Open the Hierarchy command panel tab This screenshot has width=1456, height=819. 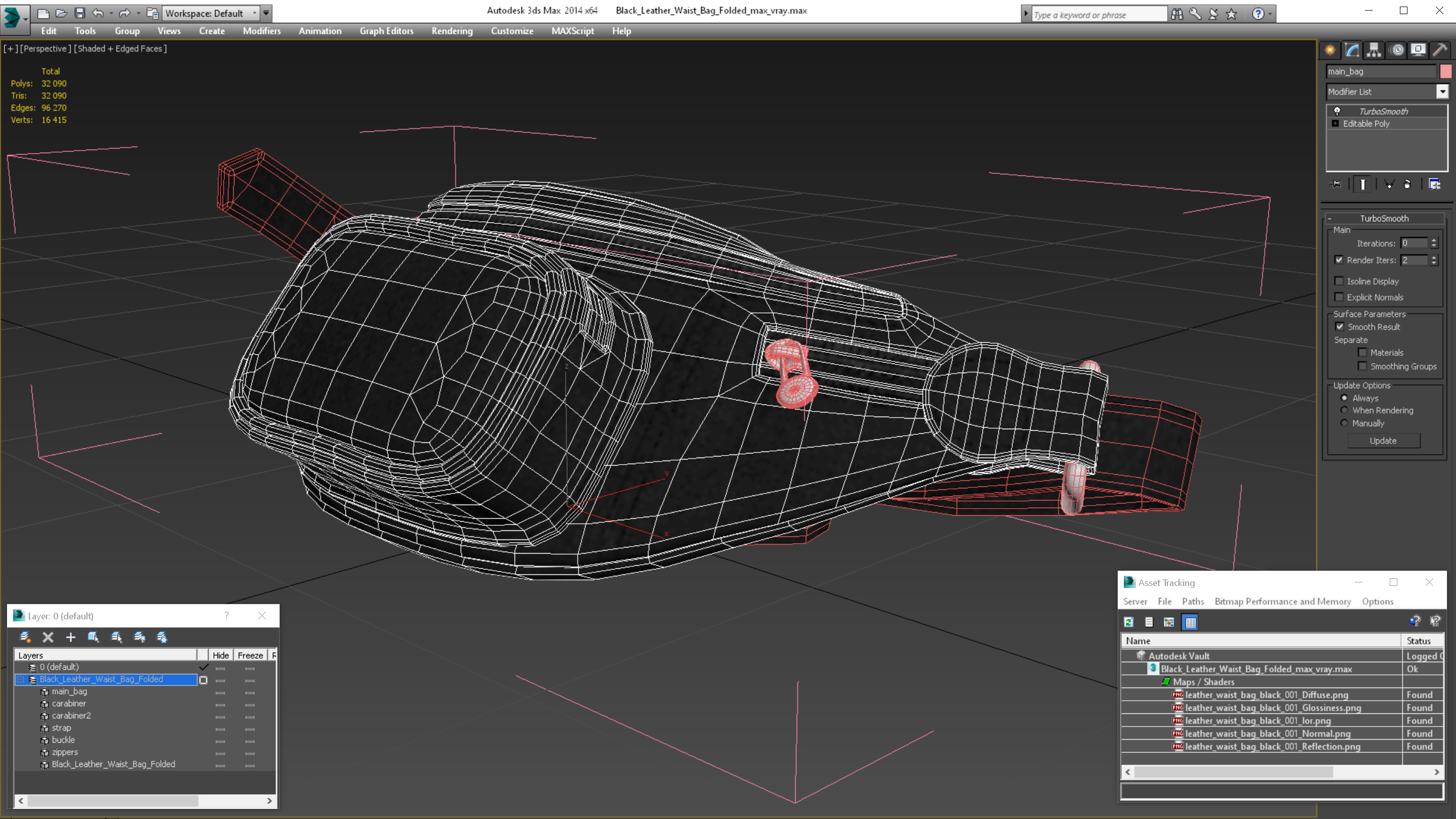click(x=1374, y=51)
